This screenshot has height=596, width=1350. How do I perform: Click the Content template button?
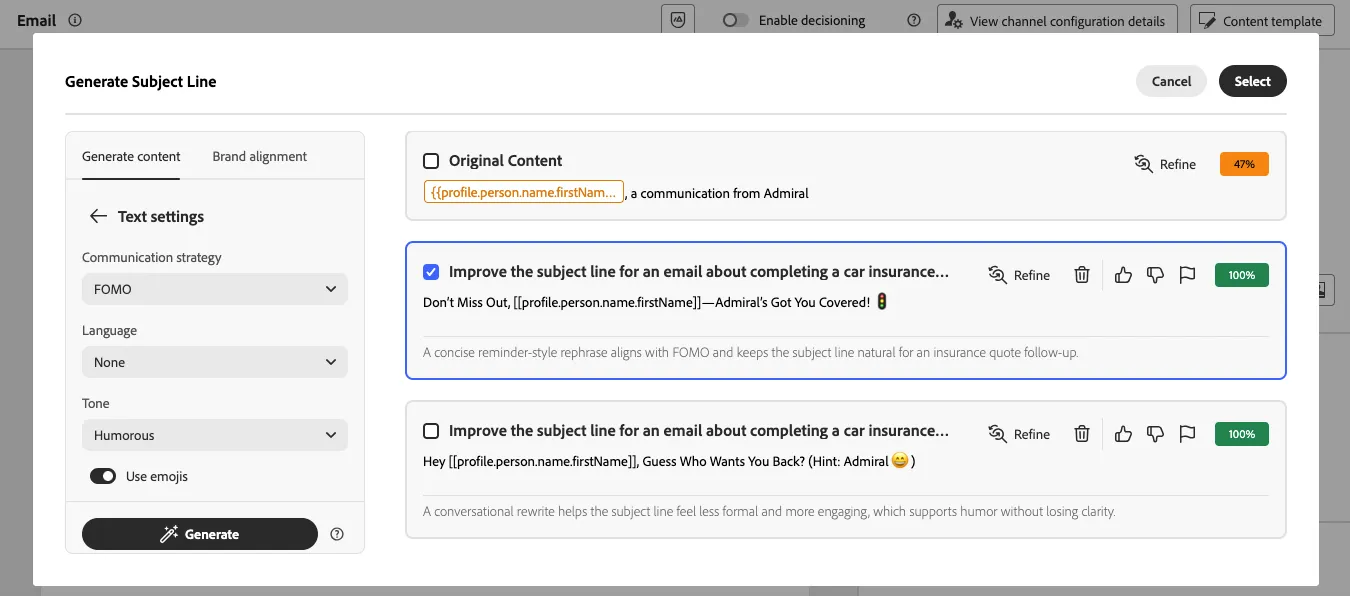[1262, 20]
